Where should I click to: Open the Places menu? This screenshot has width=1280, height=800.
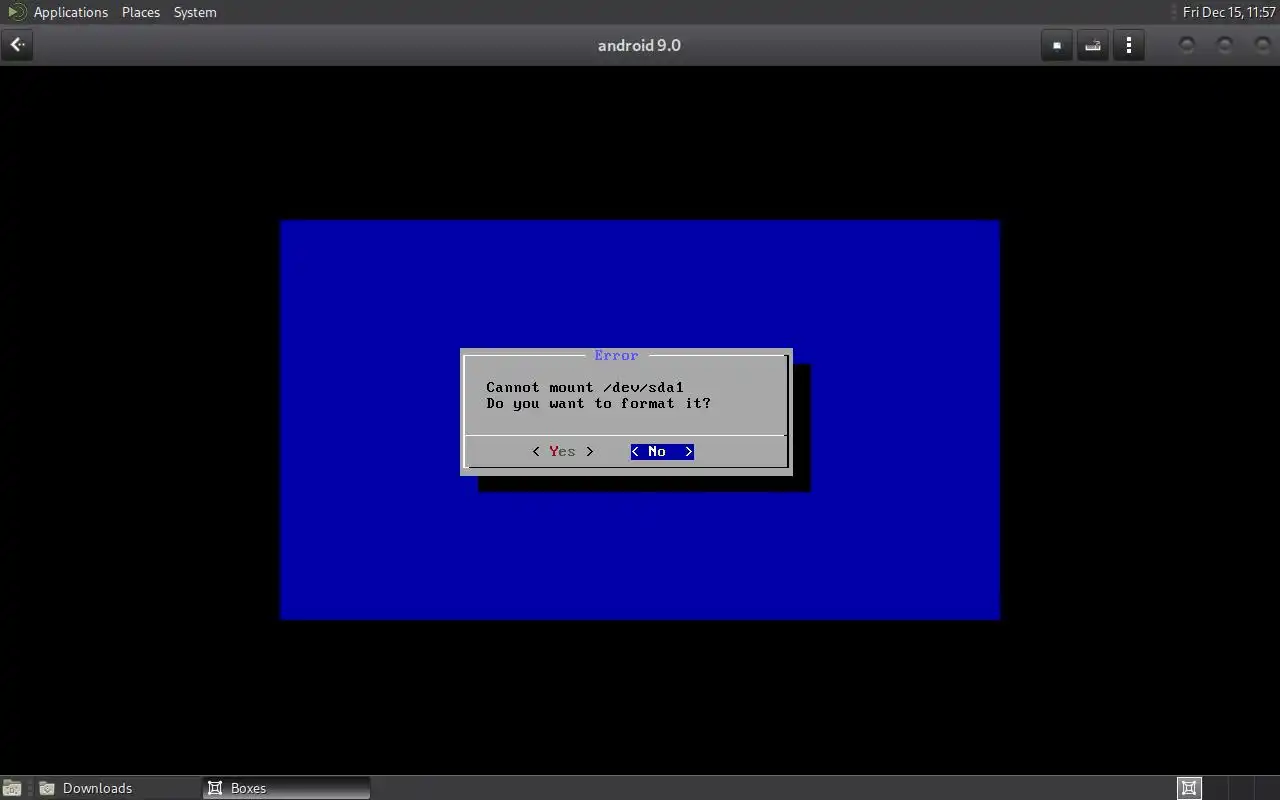click(141, 12)
